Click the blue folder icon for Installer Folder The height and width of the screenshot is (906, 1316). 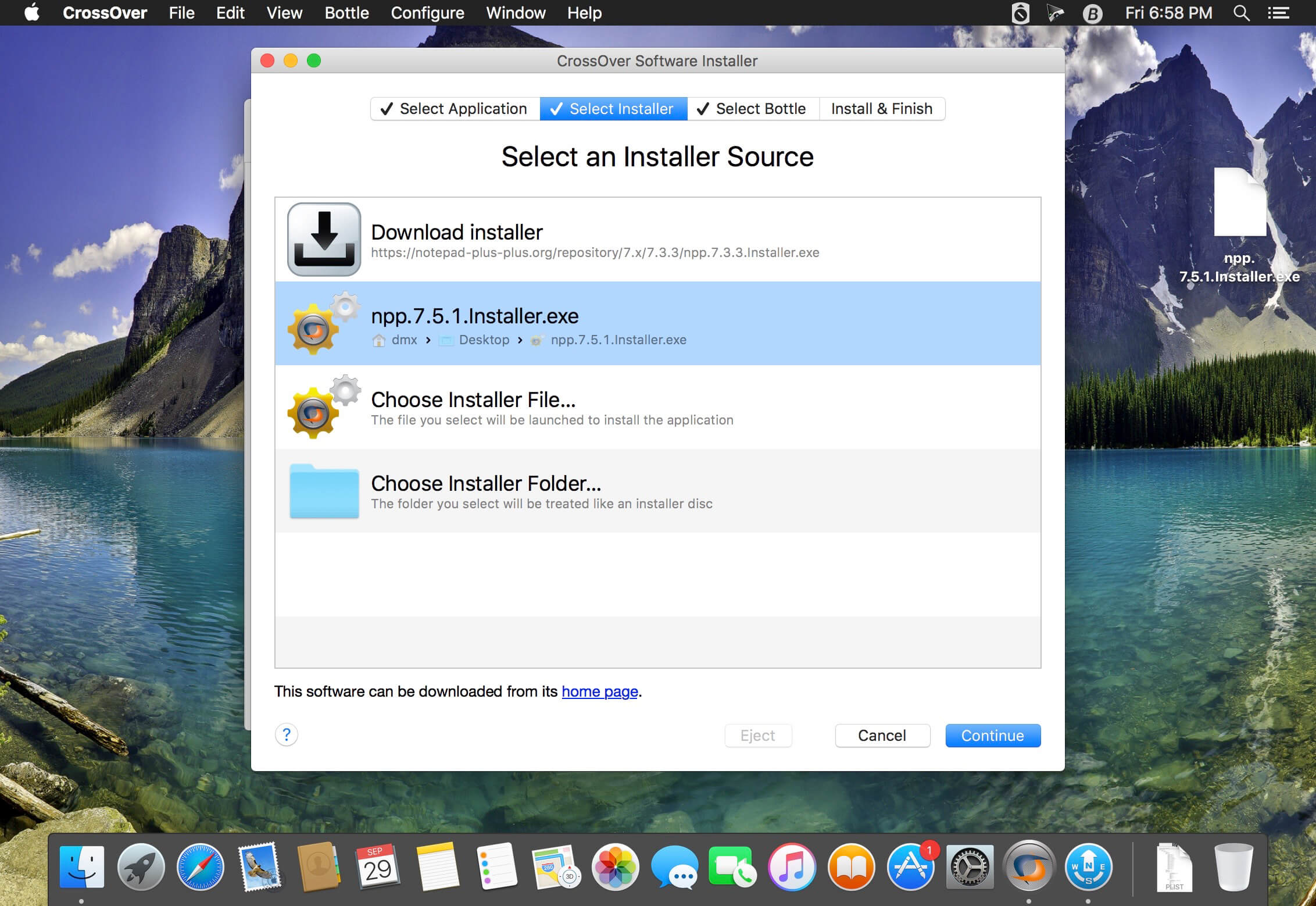coord(324,491)
